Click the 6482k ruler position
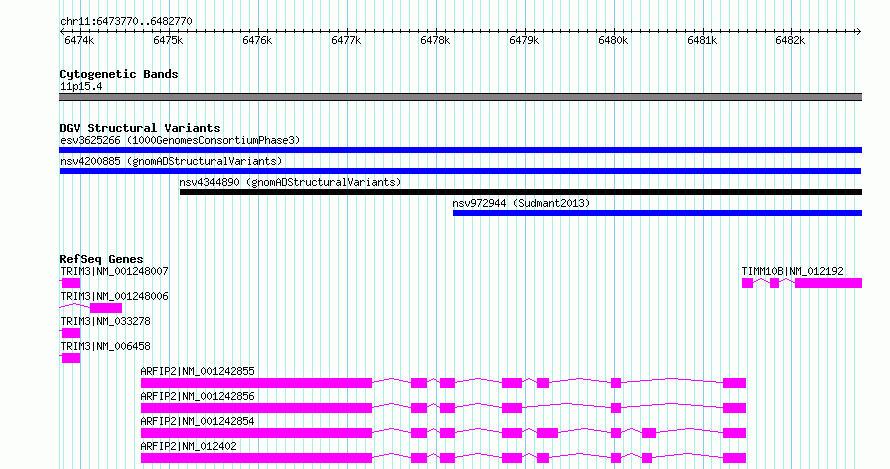Viewport: 890px width, 469px height. (790, 40)
